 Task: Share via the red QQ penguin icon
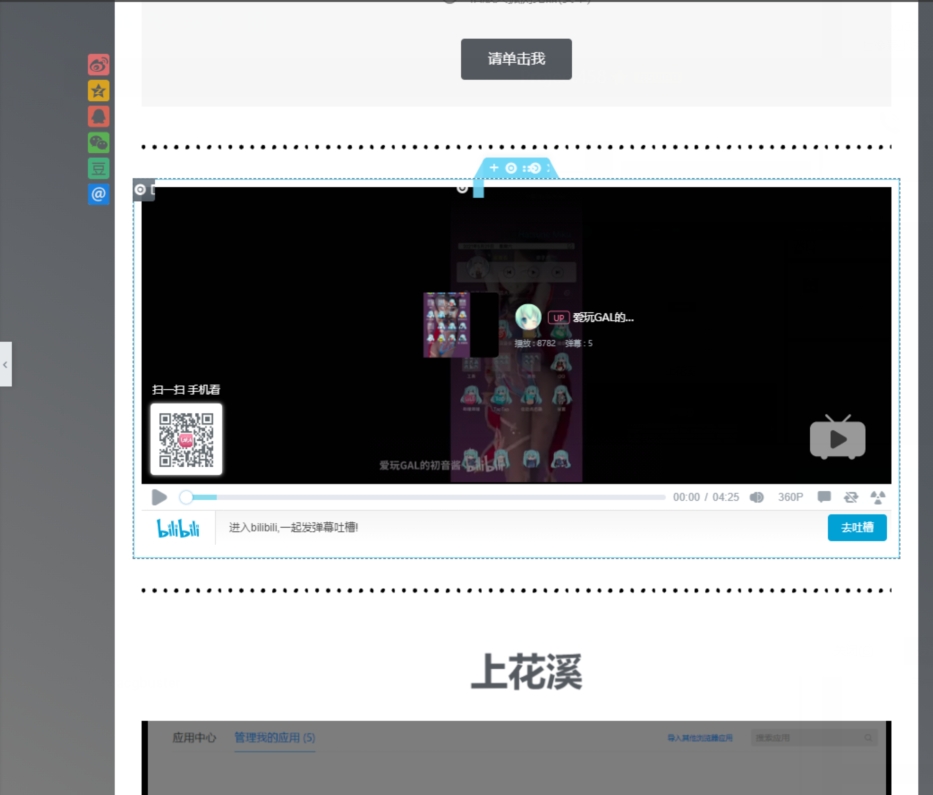click(99, 116)
